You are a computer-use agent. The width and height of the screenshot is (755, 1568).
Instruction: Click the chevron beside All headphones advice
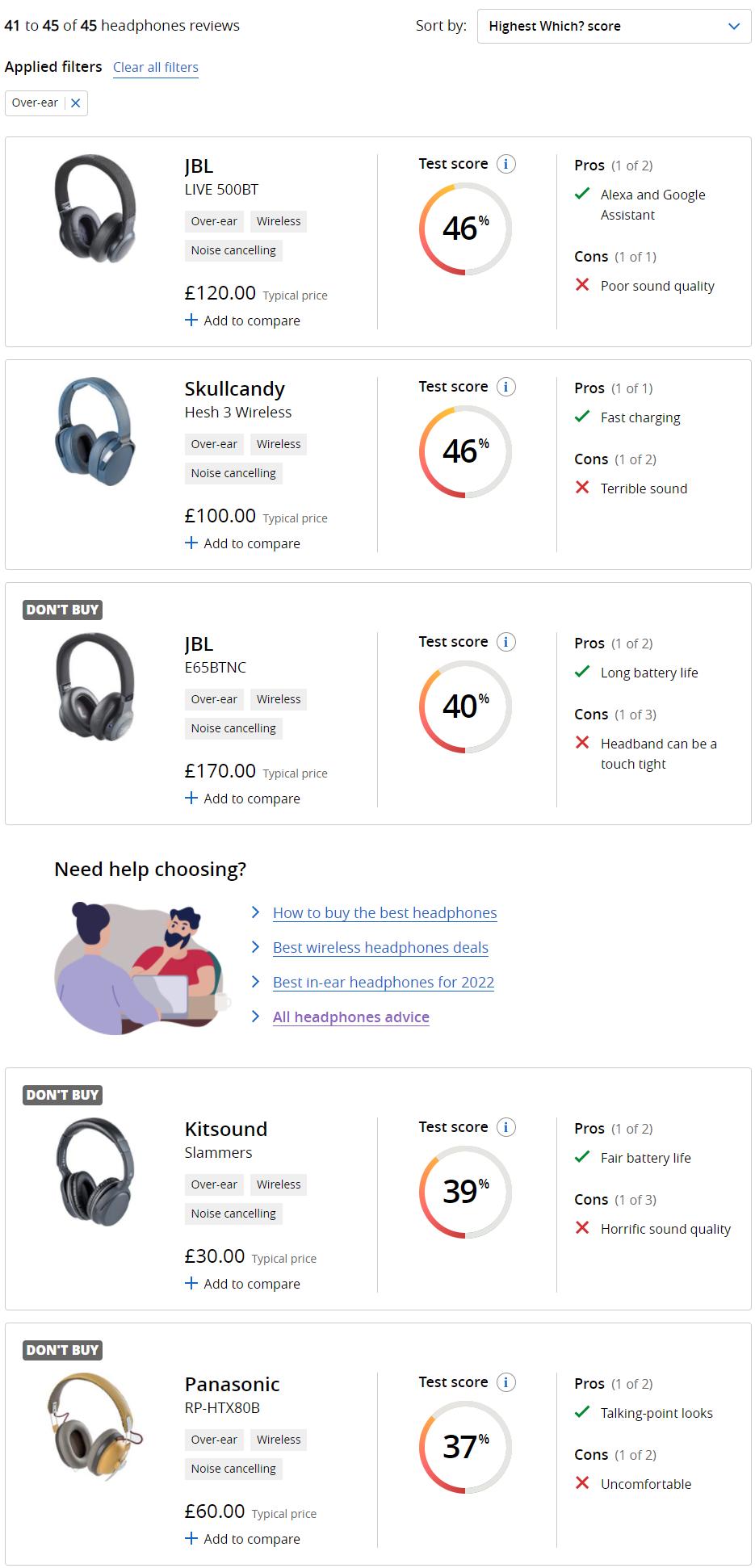[256, 1017]
